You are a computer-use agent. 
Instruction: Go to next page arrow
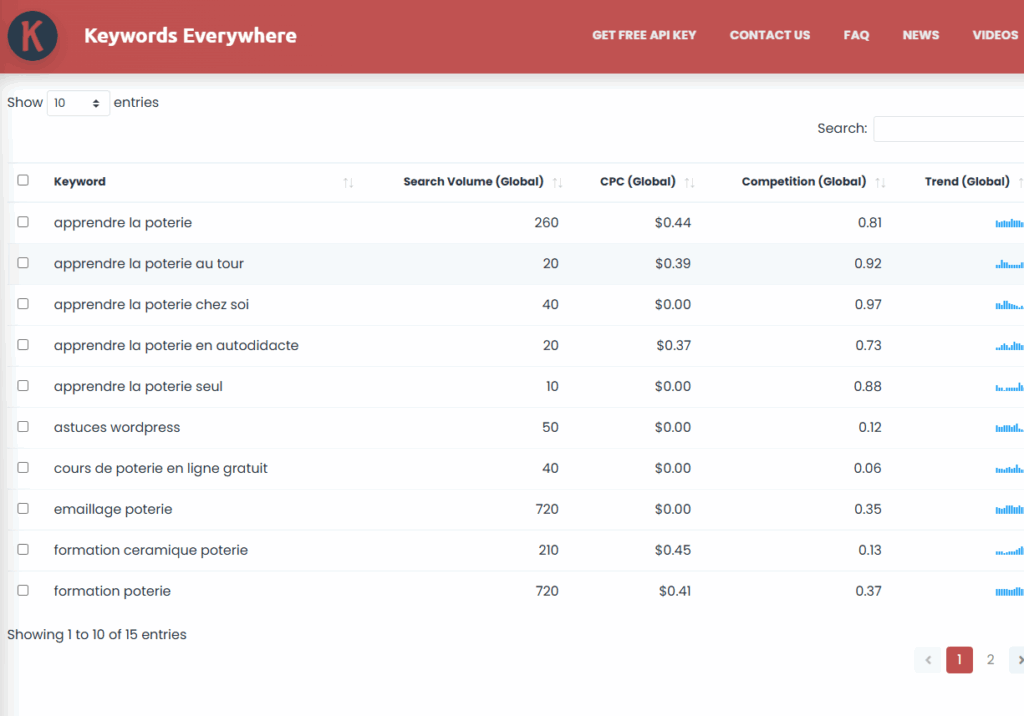(1017, 660)
